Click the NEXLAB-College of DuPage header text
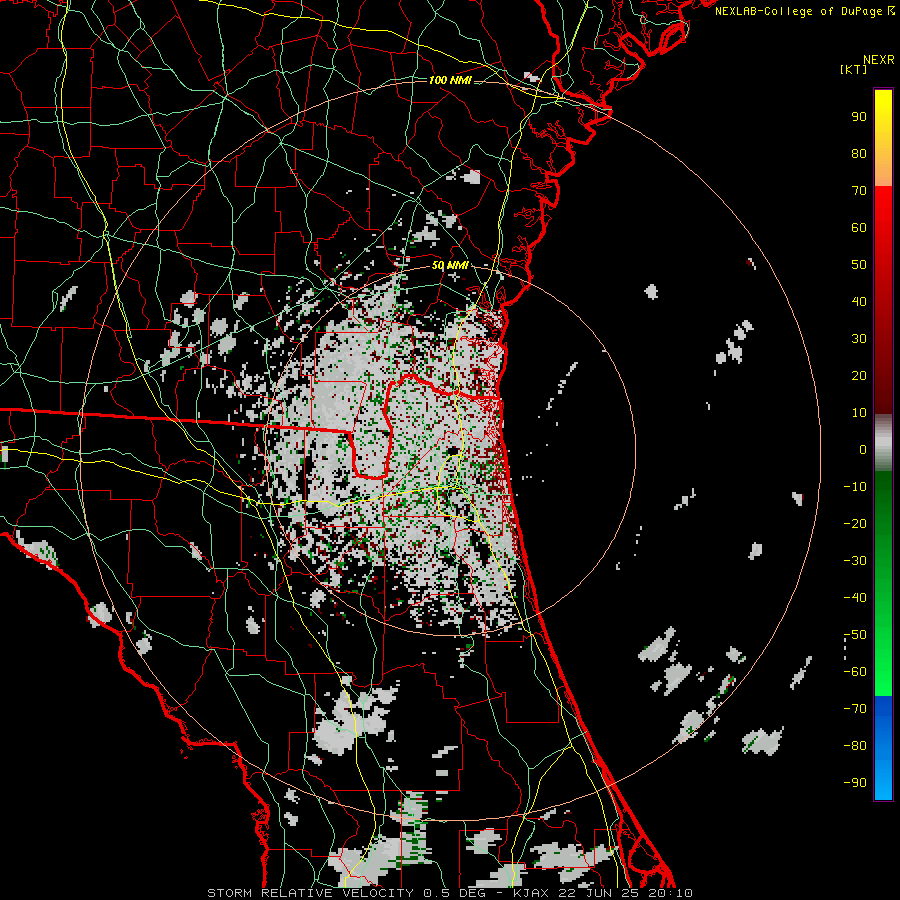 tap(804, 11)
